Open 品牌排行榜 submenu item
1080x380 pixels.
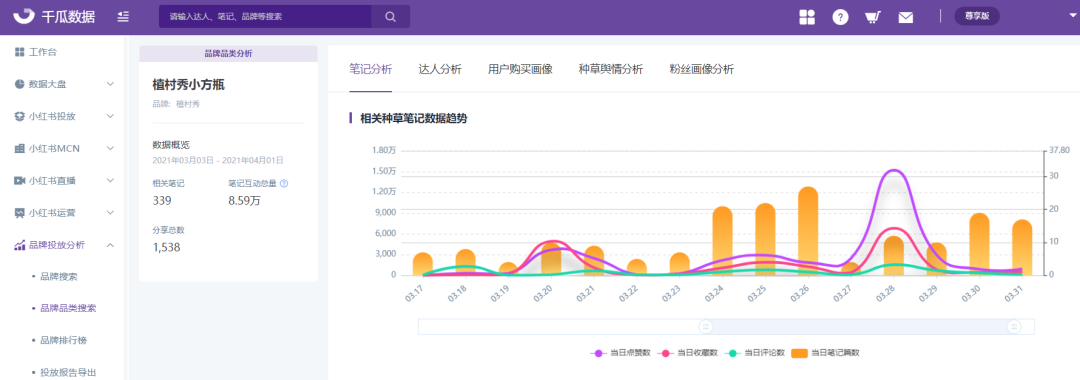pos(63,341)
